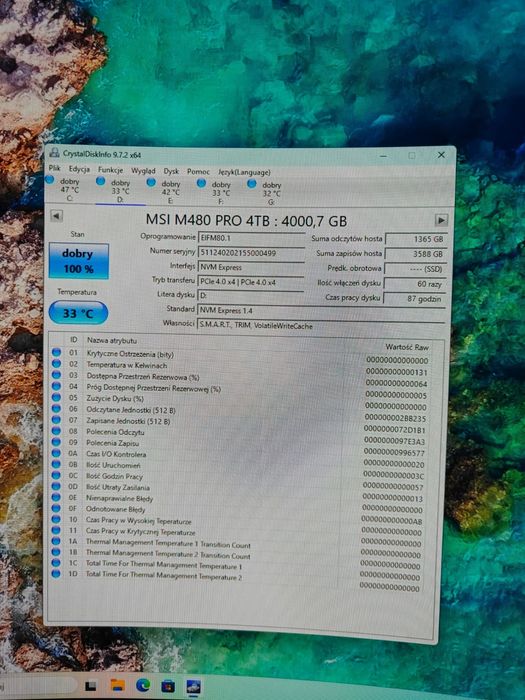The width and height of the screenshot is (525, 700).
Task: Open the Język(Language) menu
Action: point(244,172)
